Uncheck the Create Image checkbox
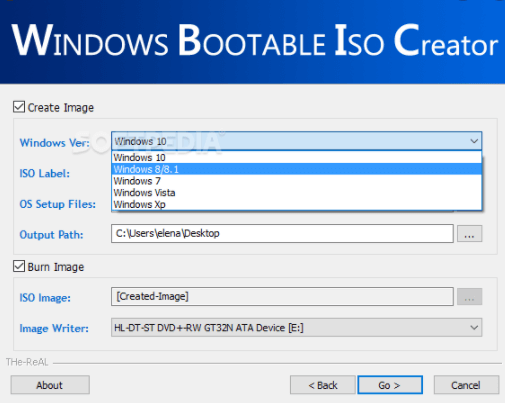 tap(19, 107)
